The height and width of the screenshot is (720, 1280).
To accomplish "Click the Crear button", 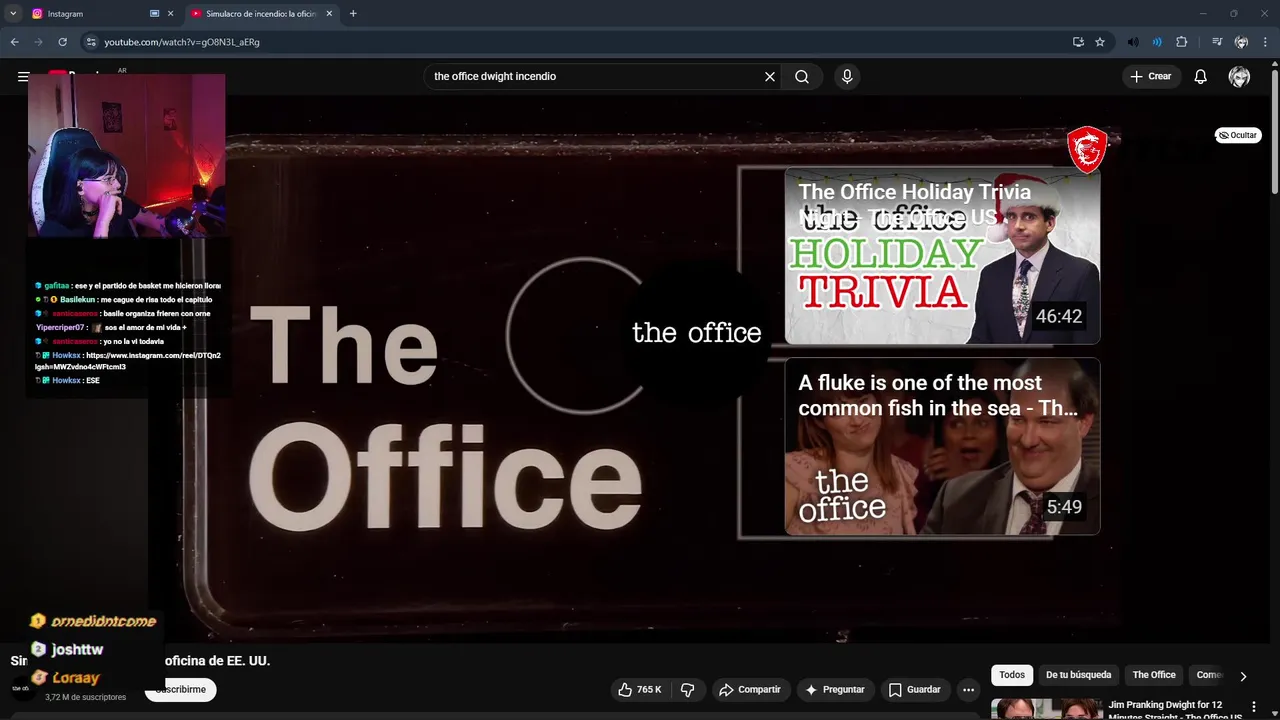I will click(x=1150, y=76).
